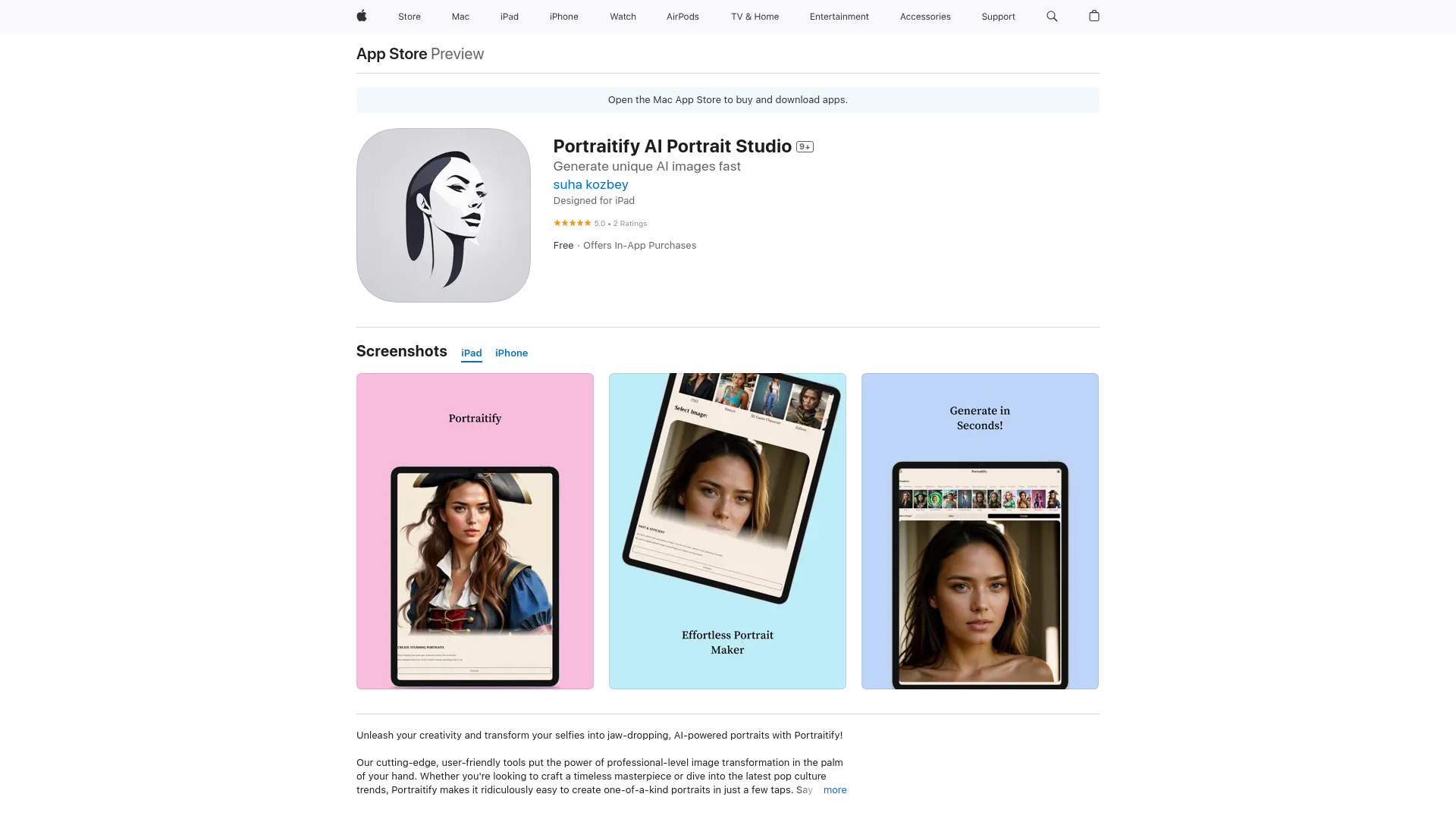Click the suha kozbey developer link
Image resolution: width=1456 pixels, height=819 pixels.
pyautogui.click(x=590, y=184)
